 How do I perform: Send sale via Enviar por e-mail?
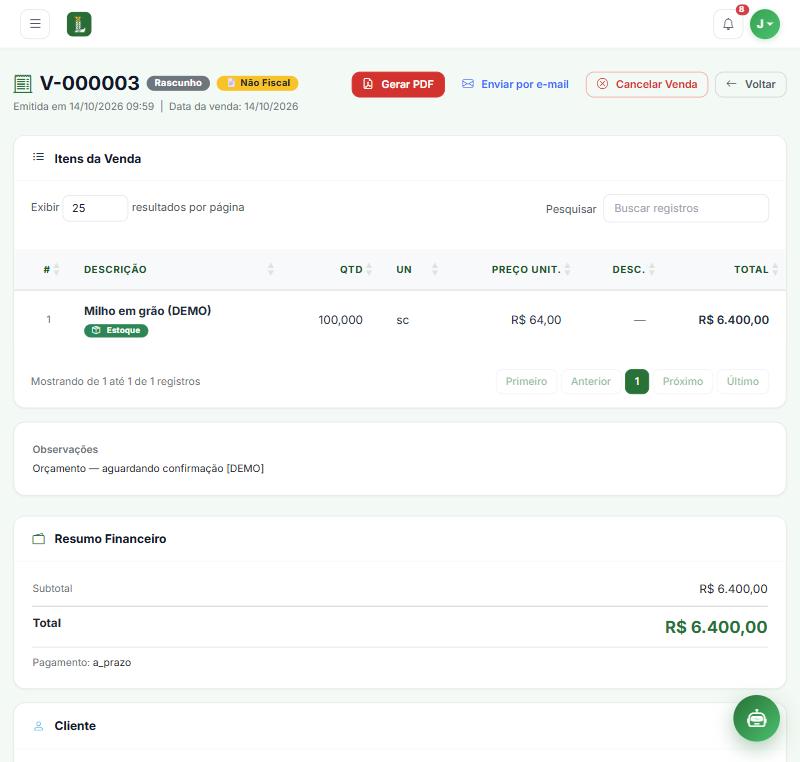(x=515, y=84)
